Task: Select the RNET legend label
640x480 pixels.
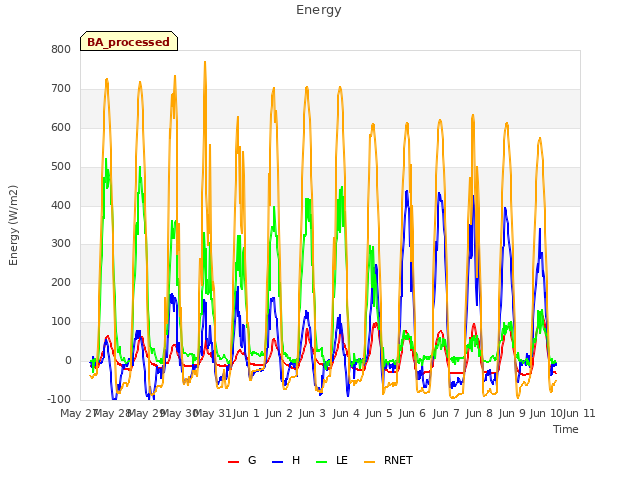Action: click(x=398, y=460)
